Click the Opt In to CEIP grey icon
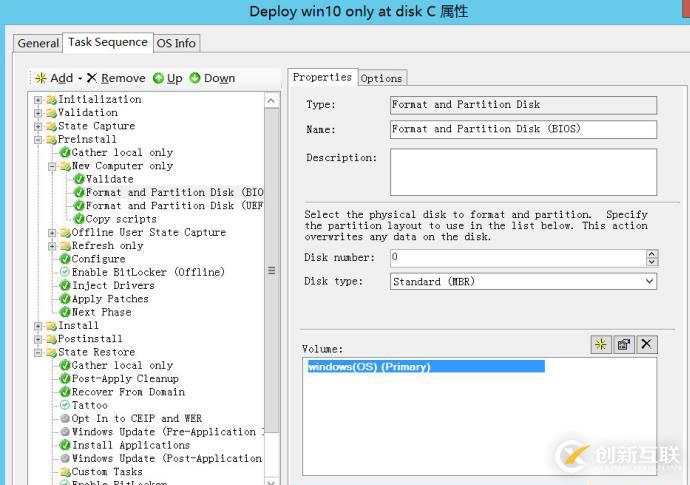The width and height of the screenshot is (690, 485). pos(65,418)
